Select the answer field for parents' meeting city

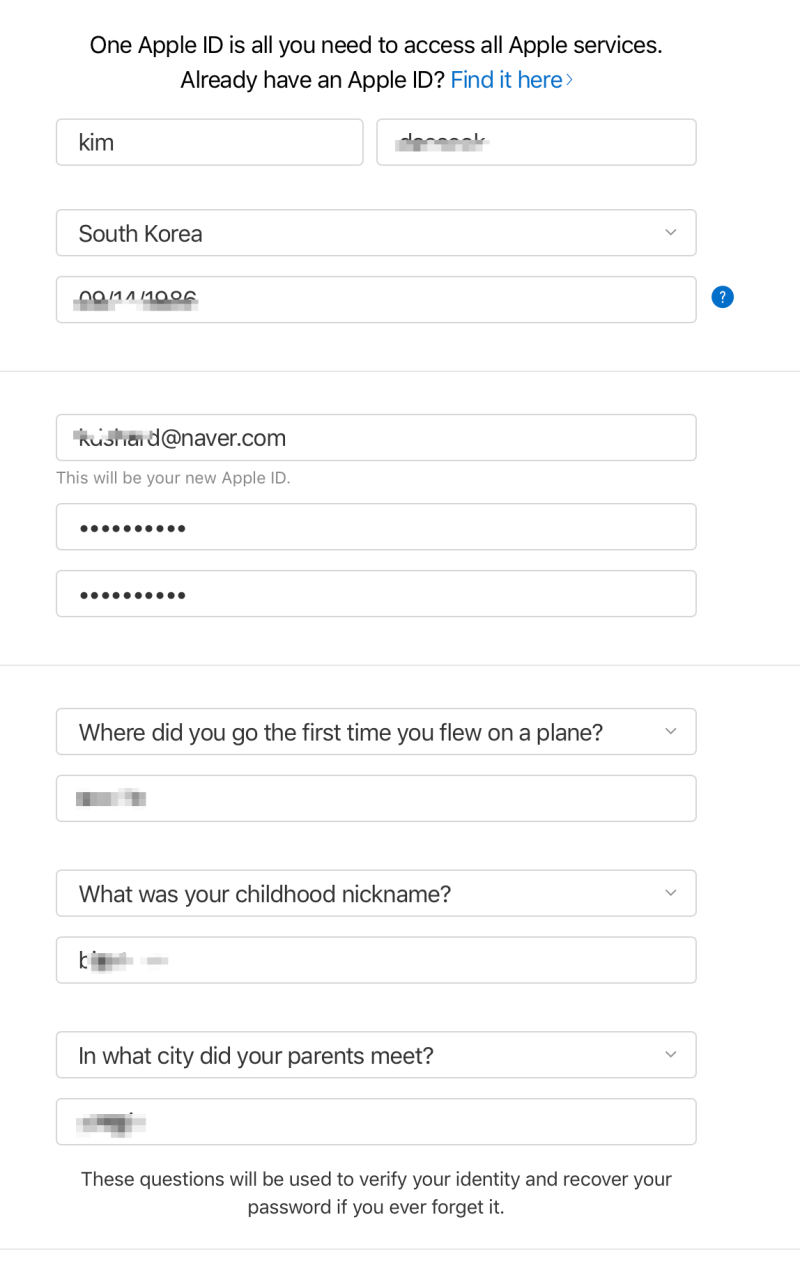pos(375,1122)
